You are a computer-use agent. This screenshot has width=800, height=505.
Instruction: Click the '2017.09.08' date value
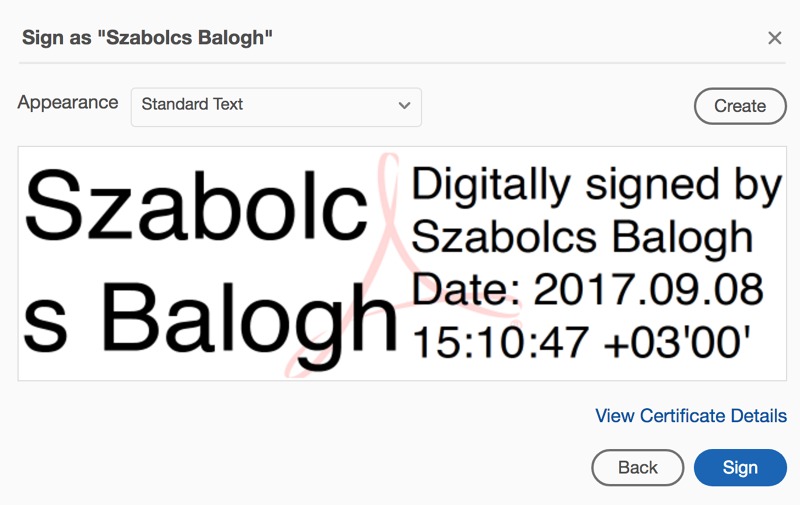[x=649, y=290]
